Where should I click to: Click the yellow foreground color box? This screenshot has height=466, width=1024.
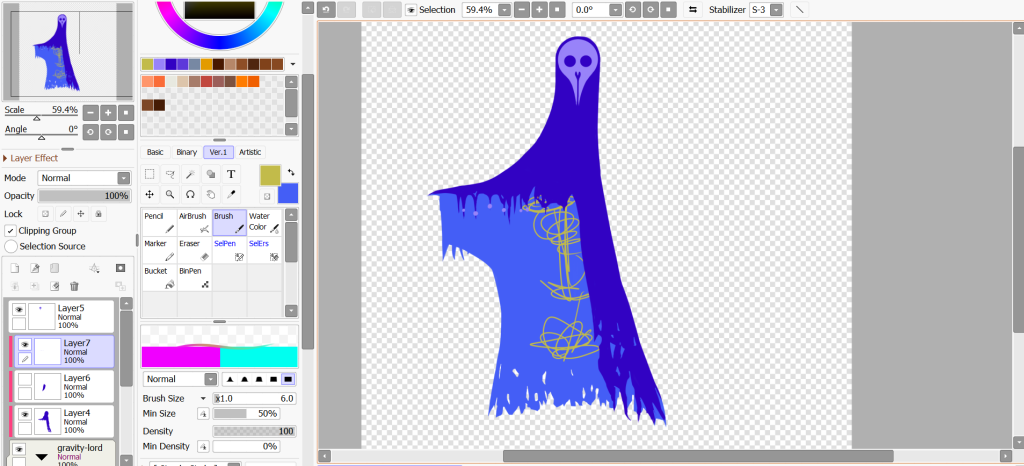(270, 175)
